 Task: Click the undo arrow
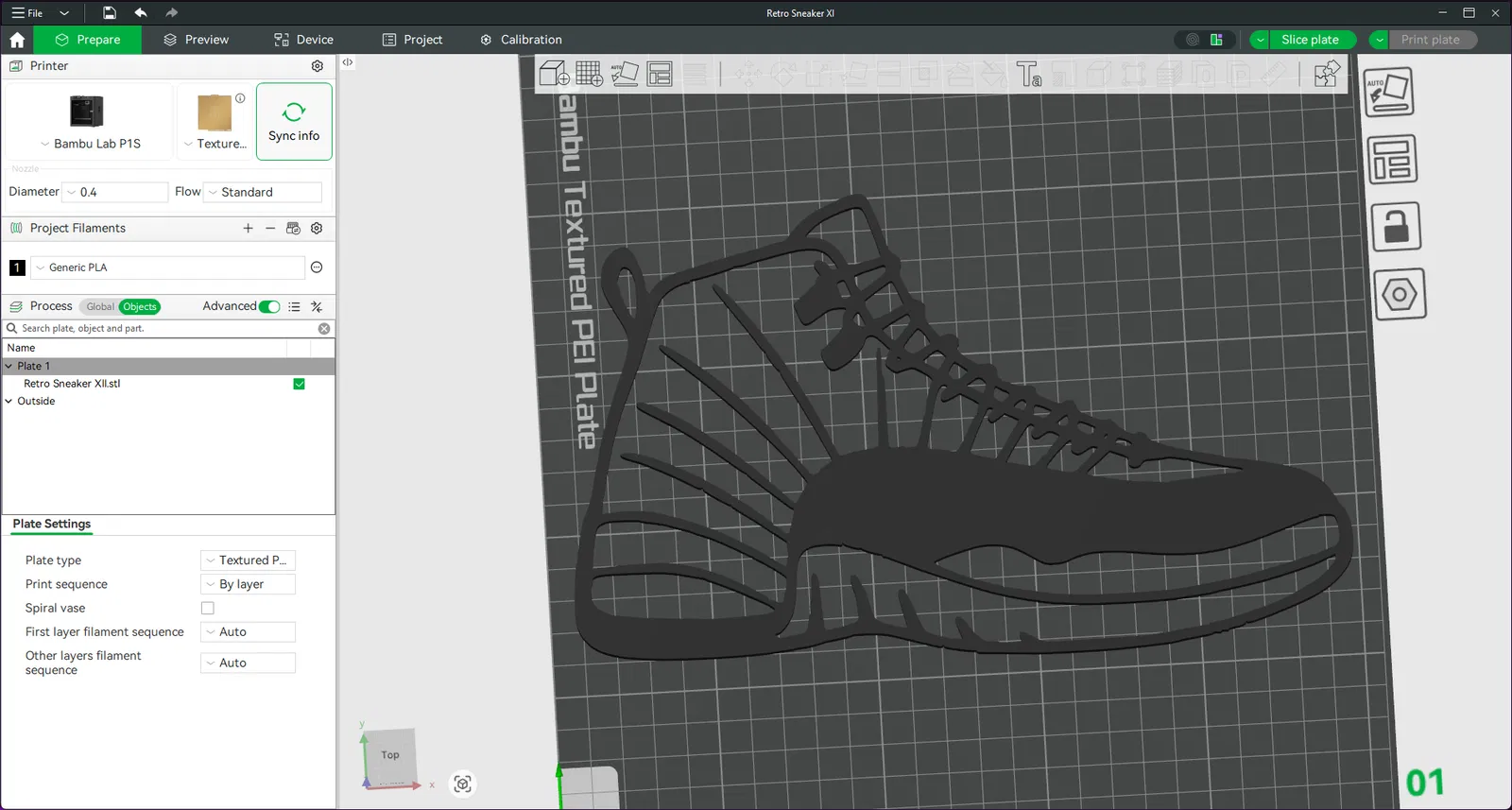click(x=141, y=13)
